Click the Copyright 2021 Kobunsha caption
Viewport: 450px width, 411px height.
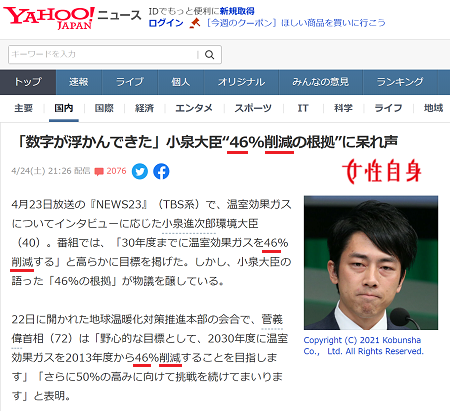coord(363,346)
